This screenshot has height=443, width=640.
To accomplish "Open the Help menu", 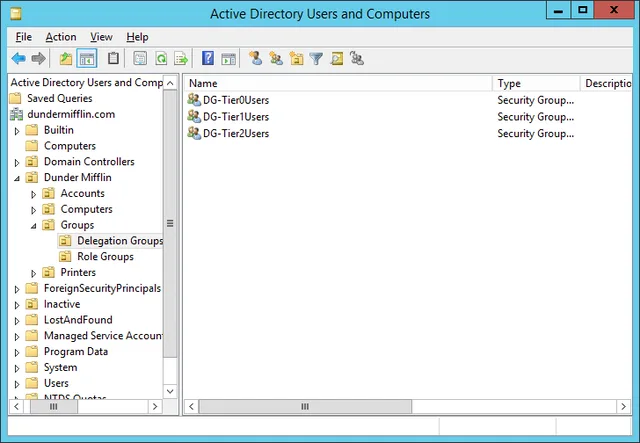I will click(x=137, y=37).
